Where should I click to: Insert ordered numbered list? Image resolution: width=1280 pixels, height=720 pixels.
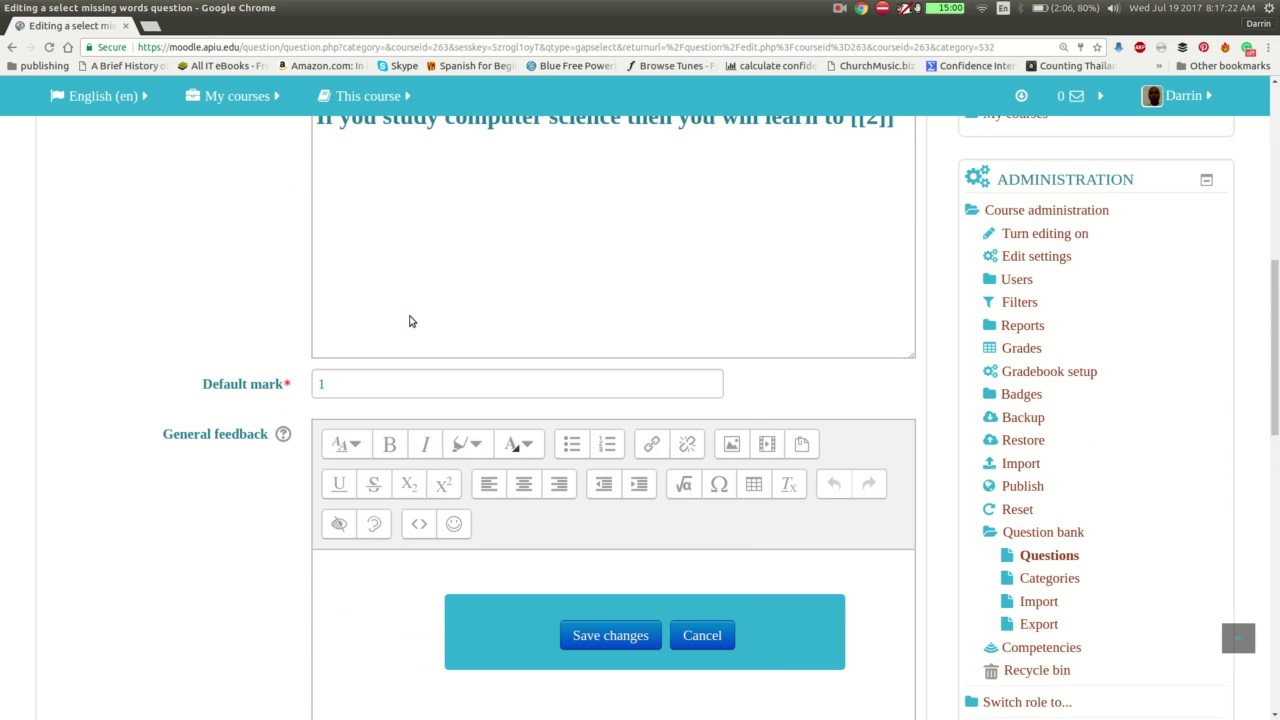click(x=607, y=444)
